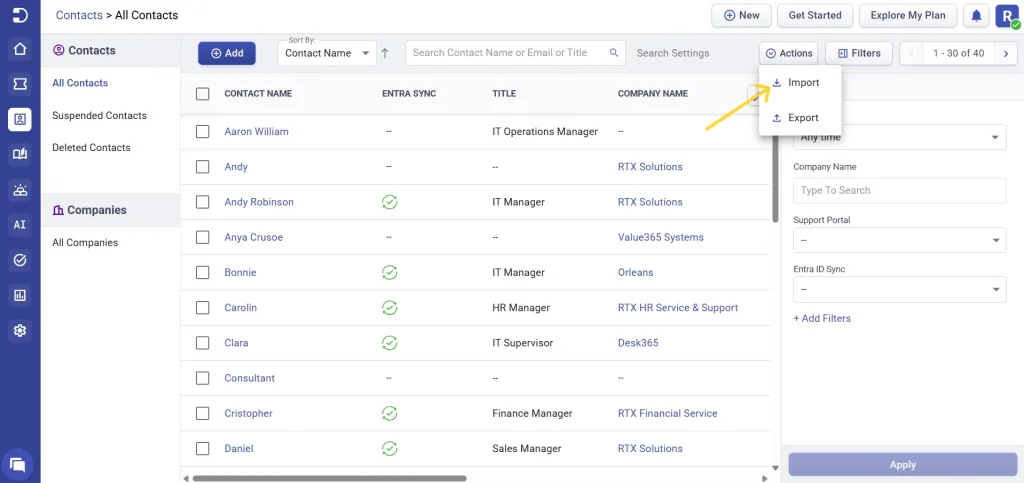The width and height of the screenshot is (1024, 483).
Task: Click the New button
Action: point(742,16)
